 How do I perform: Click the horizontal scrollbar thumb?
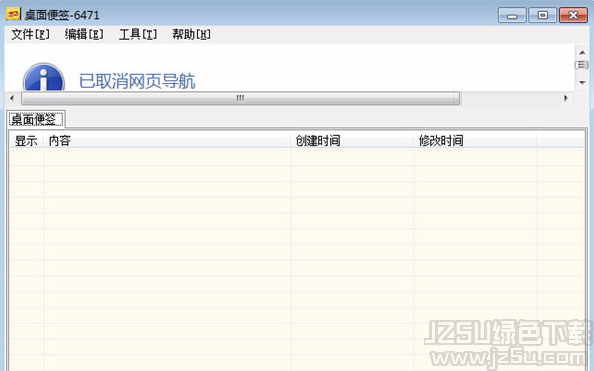pos(241,98)
